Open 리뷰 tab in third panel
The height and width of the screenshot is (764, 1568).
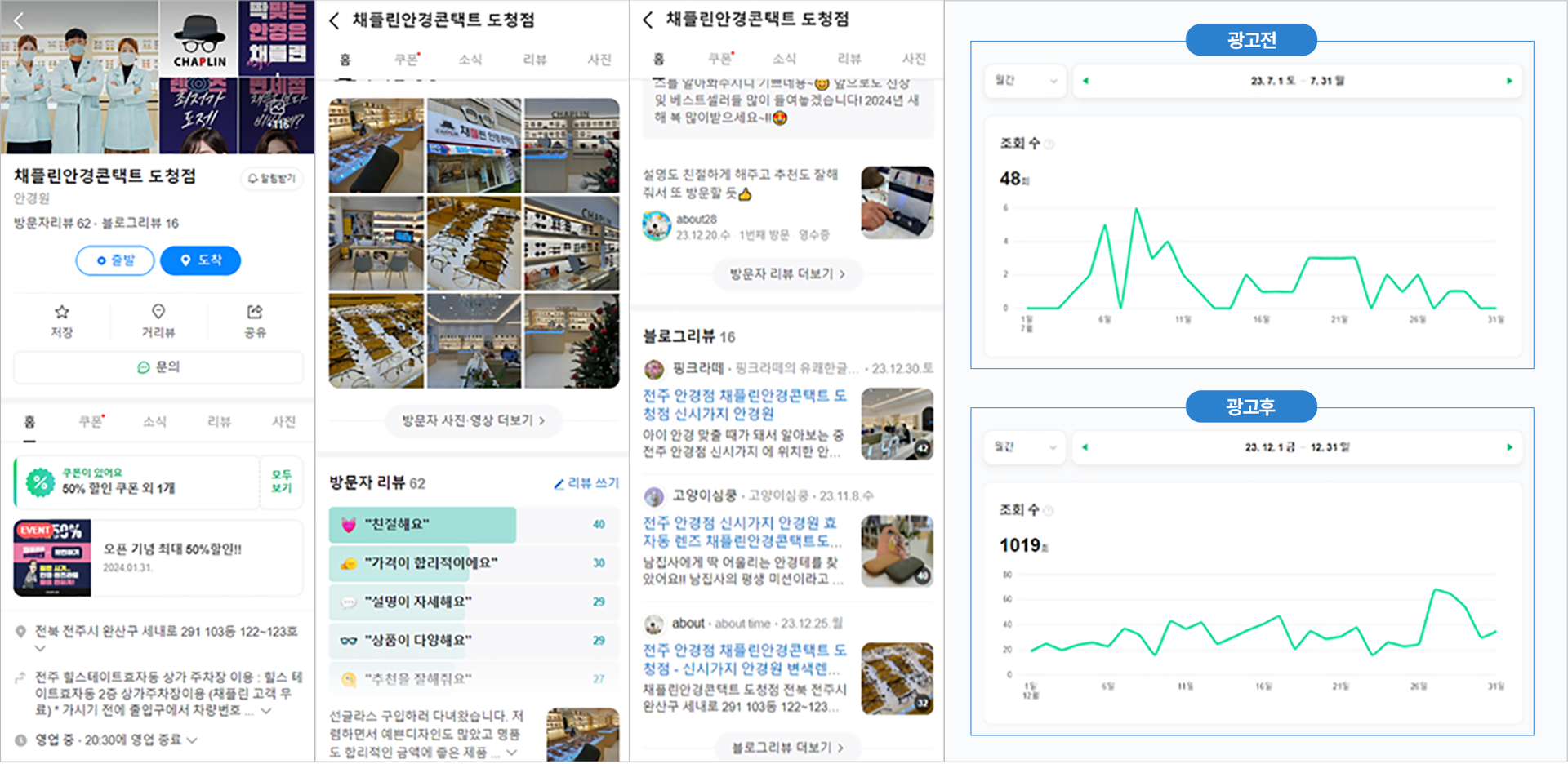tap(849, 59)
